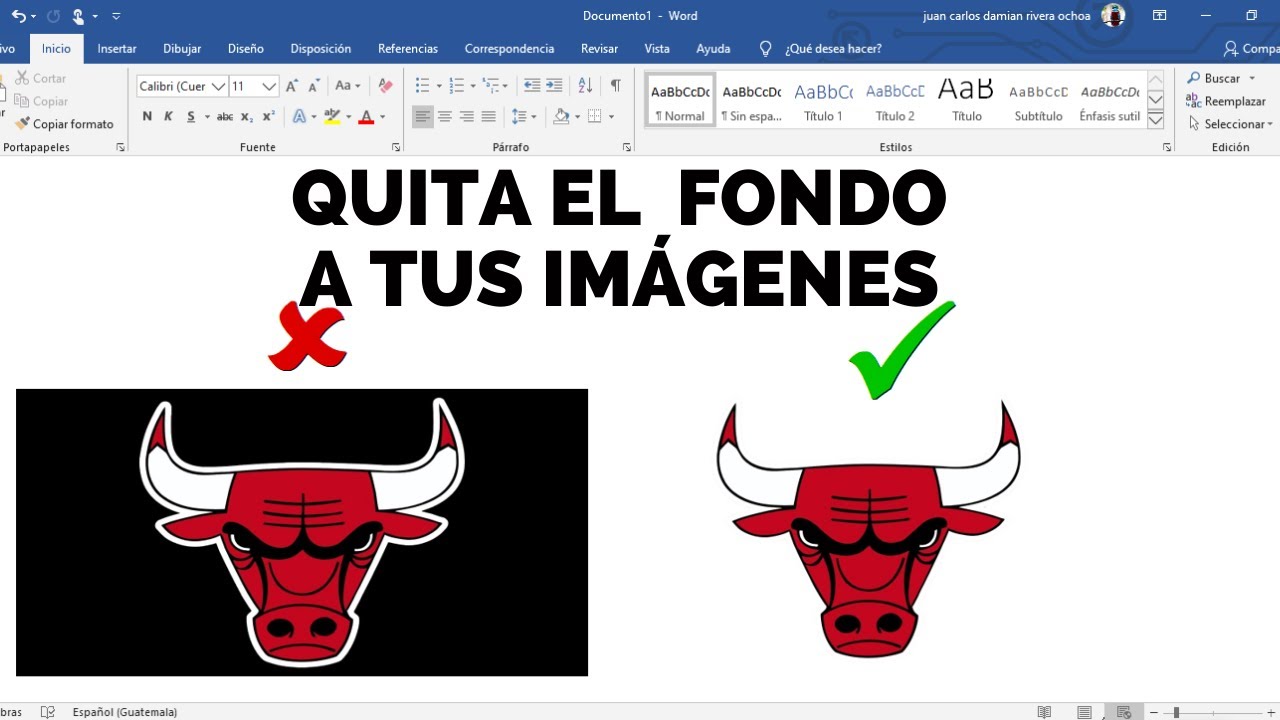
Task: Click the Decrease indent icon
Action: click(x=532, y=86)
